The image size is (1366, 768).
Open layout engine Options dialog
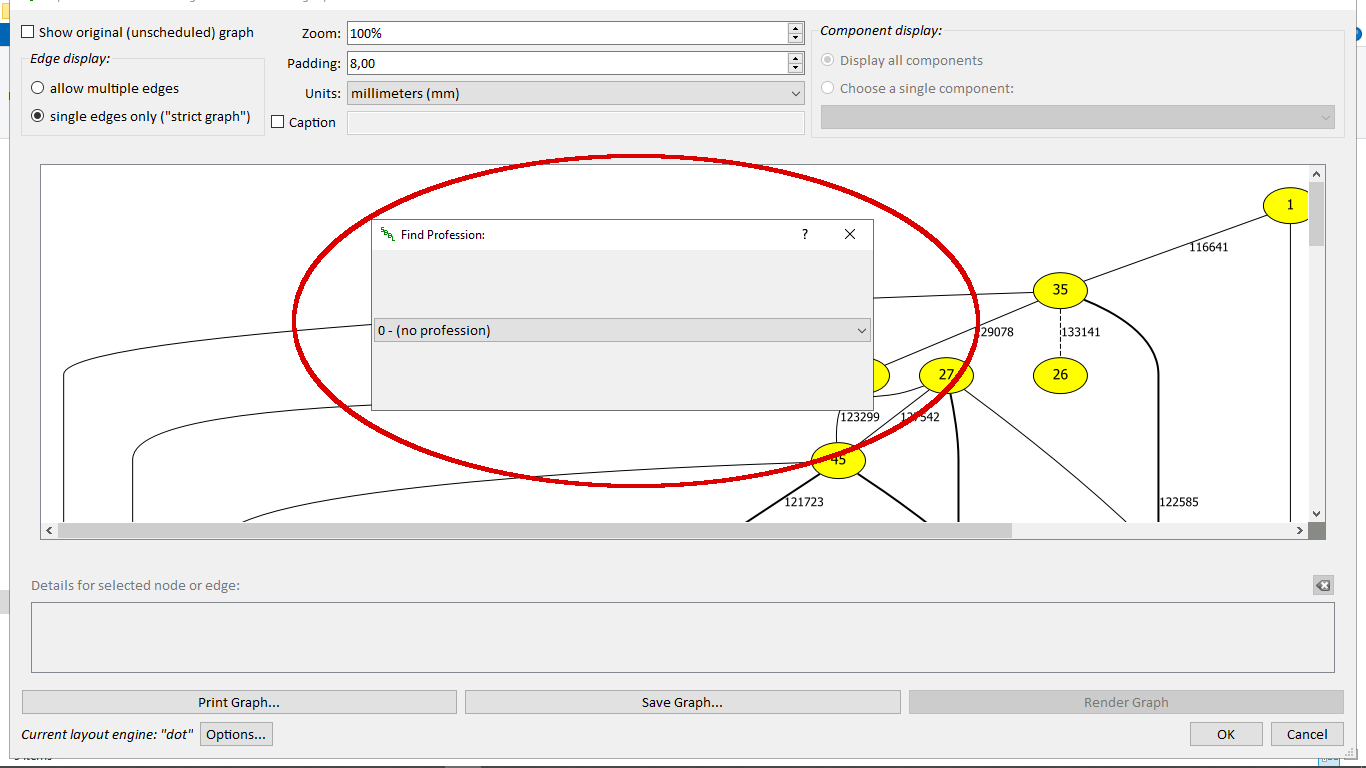pyautogui.click(x=236, y=733)
